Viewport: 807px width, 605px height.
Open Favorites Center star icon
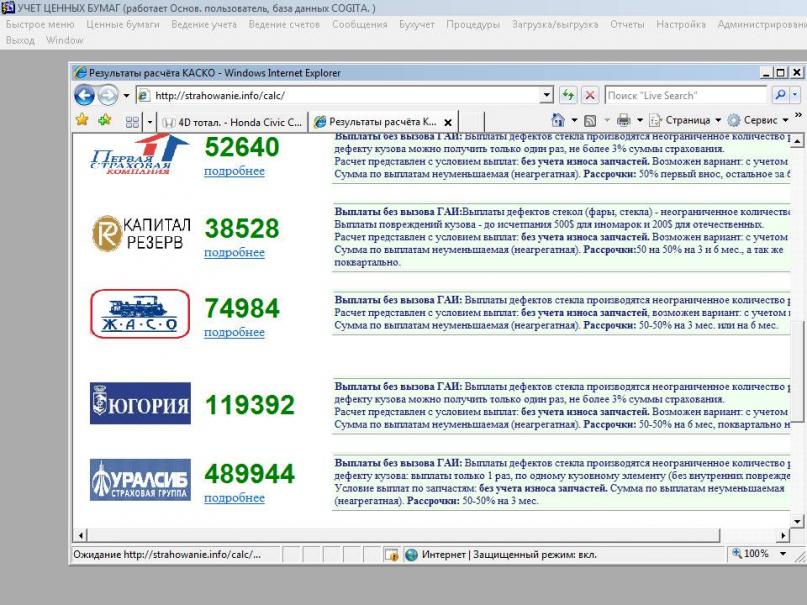pos(82,120)
